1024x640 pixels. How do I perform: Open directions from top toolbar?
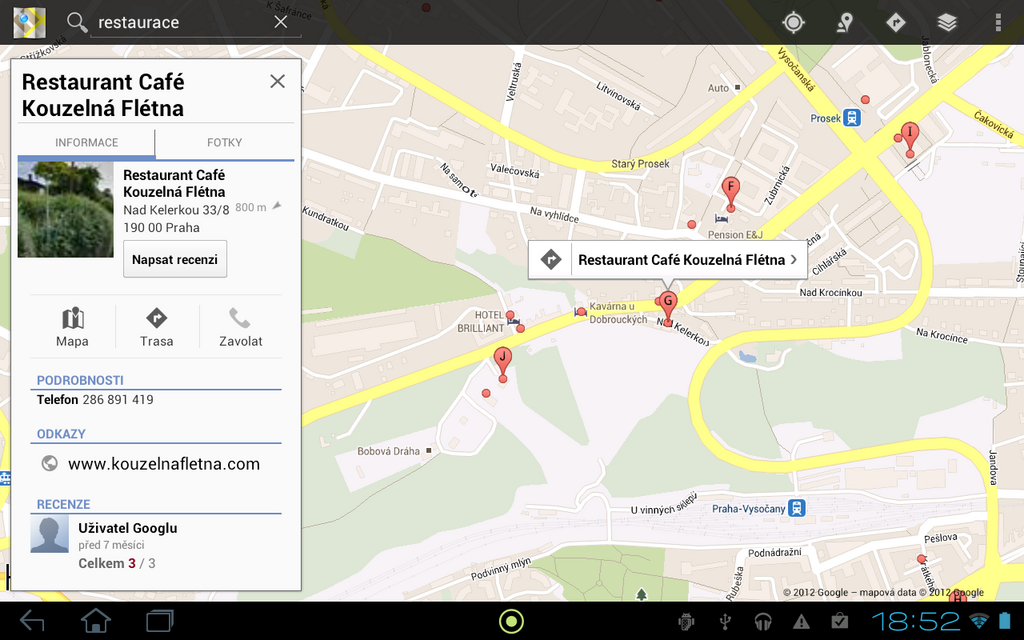point(896,22)
